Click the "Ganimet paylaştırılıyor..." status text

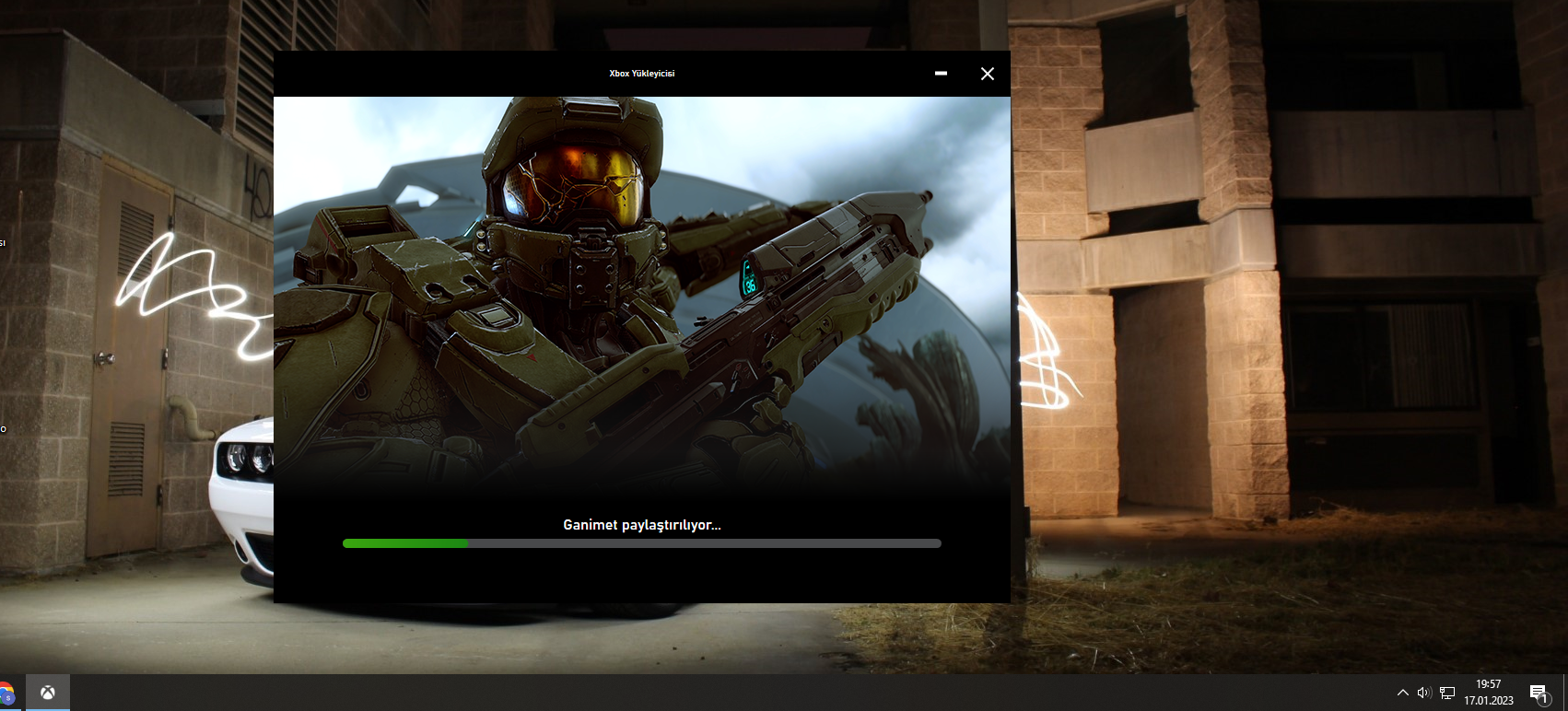pos(642,524)
